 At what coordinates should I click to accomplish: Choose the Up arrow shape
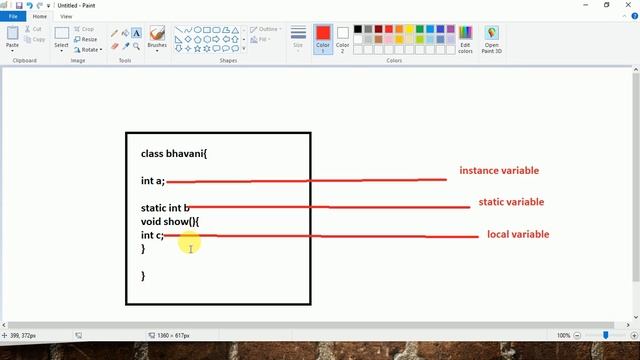(x=235, y=40)
